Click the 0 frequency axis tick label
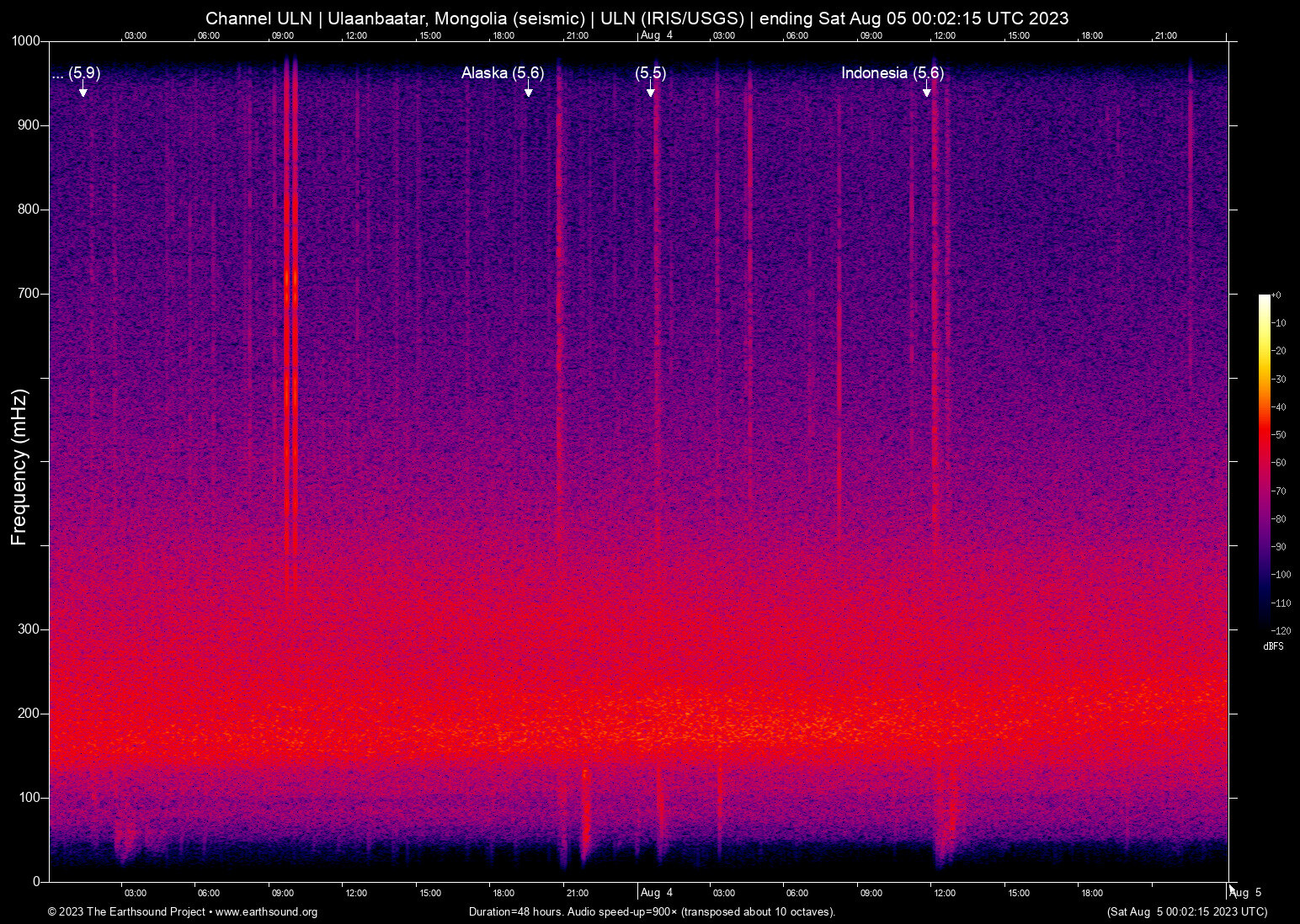This screenshot has width=1300, height=924. 36,882
